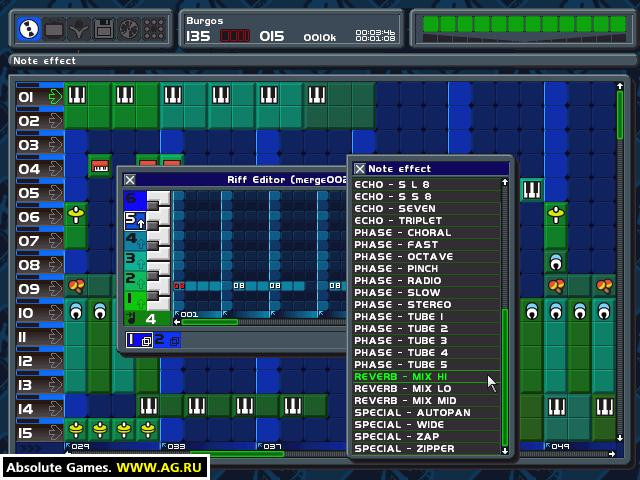640x480 pixels.
Task: Select the fourth yellow cymbal riff on track 15
Action: (x=148, y=430)
